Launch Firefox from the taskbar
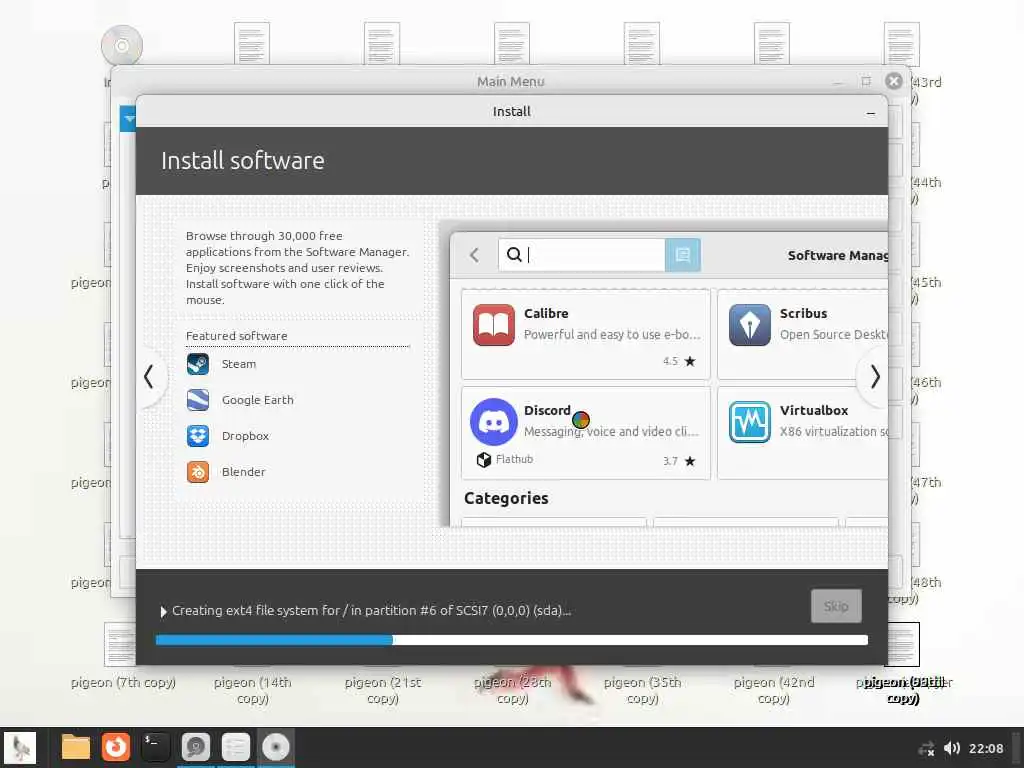The width and height of the screenshot is (1024, 768). click(116, 747)
